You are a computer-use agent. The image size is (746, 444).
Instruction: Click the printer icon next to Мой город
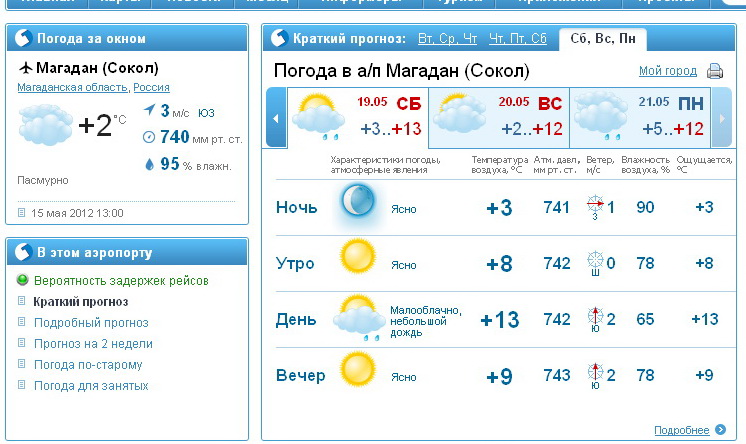click(x=715, y=72)
